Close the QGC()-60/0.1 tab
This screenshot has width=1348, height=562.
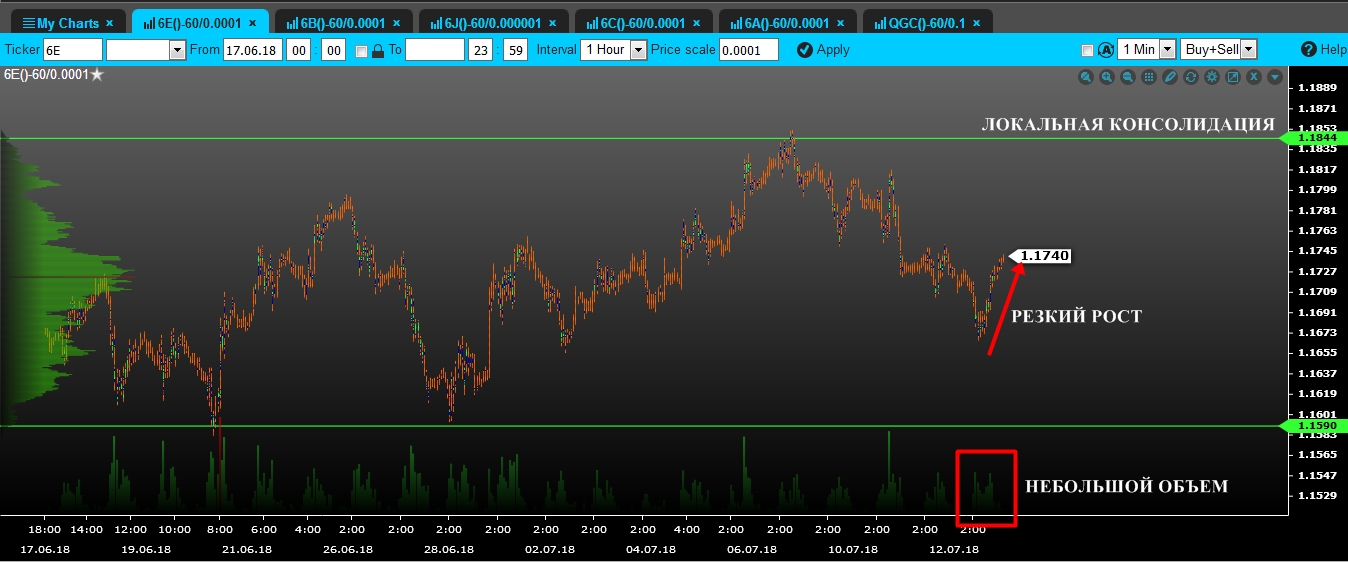tap(975, 22)
